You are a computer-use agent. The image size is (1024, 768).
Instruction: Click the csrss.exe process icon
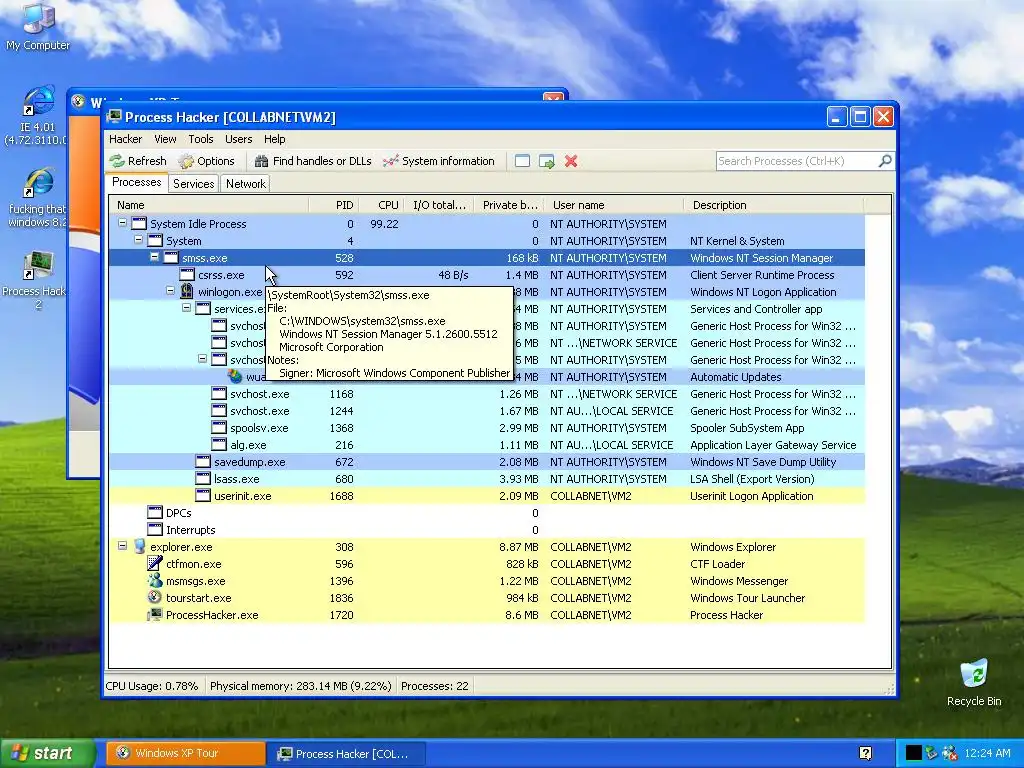pyautogui.click(x=187, y=275)
